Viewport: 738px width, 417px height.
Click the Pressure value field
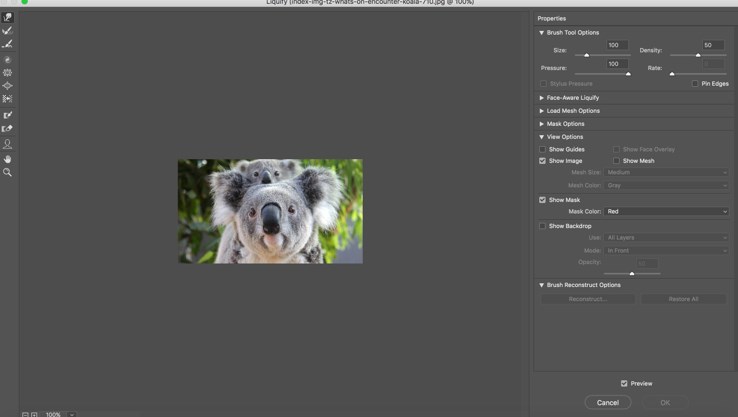point(617,64)
